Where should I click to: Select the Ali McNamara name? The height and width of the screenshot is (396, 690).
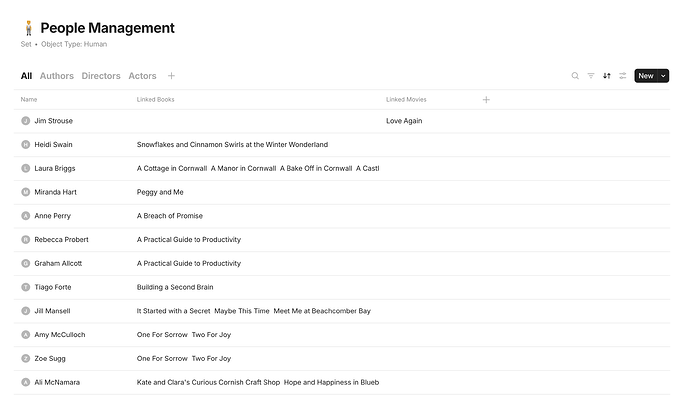(x=57, y=382)
